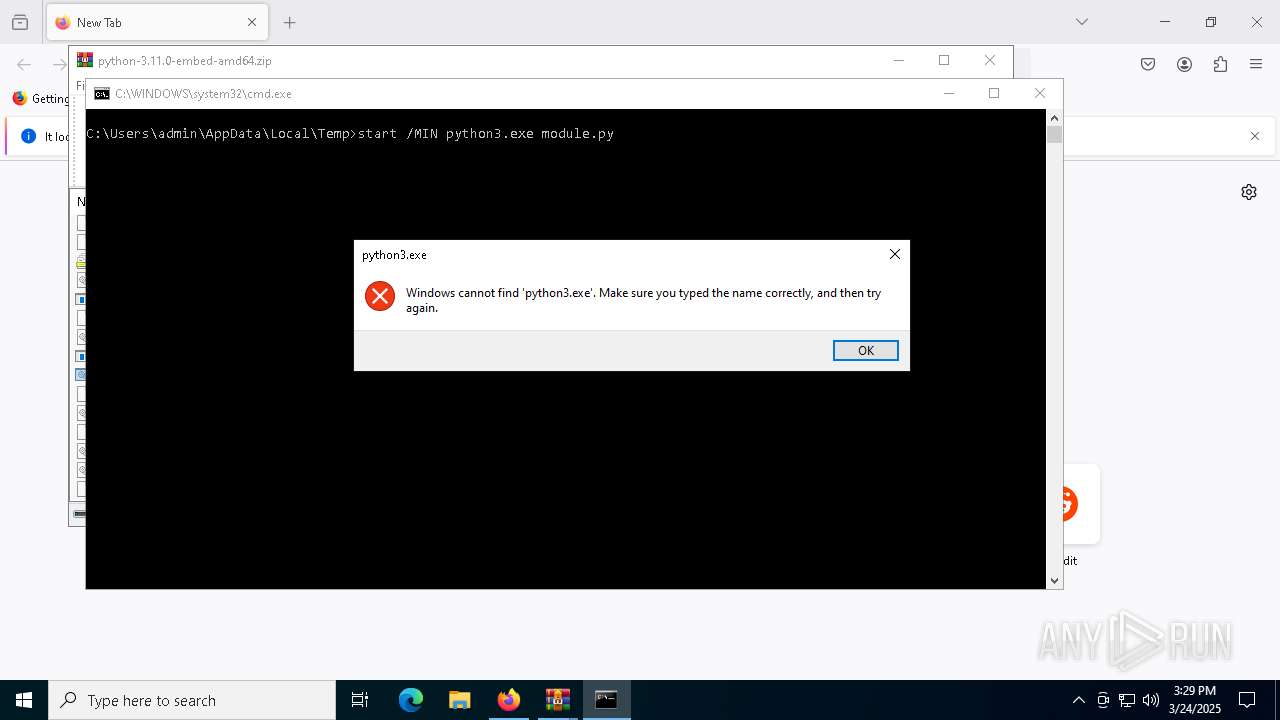
Task: Open Firefox list all tabs dropdown
Action: (x=1081, y=22)
